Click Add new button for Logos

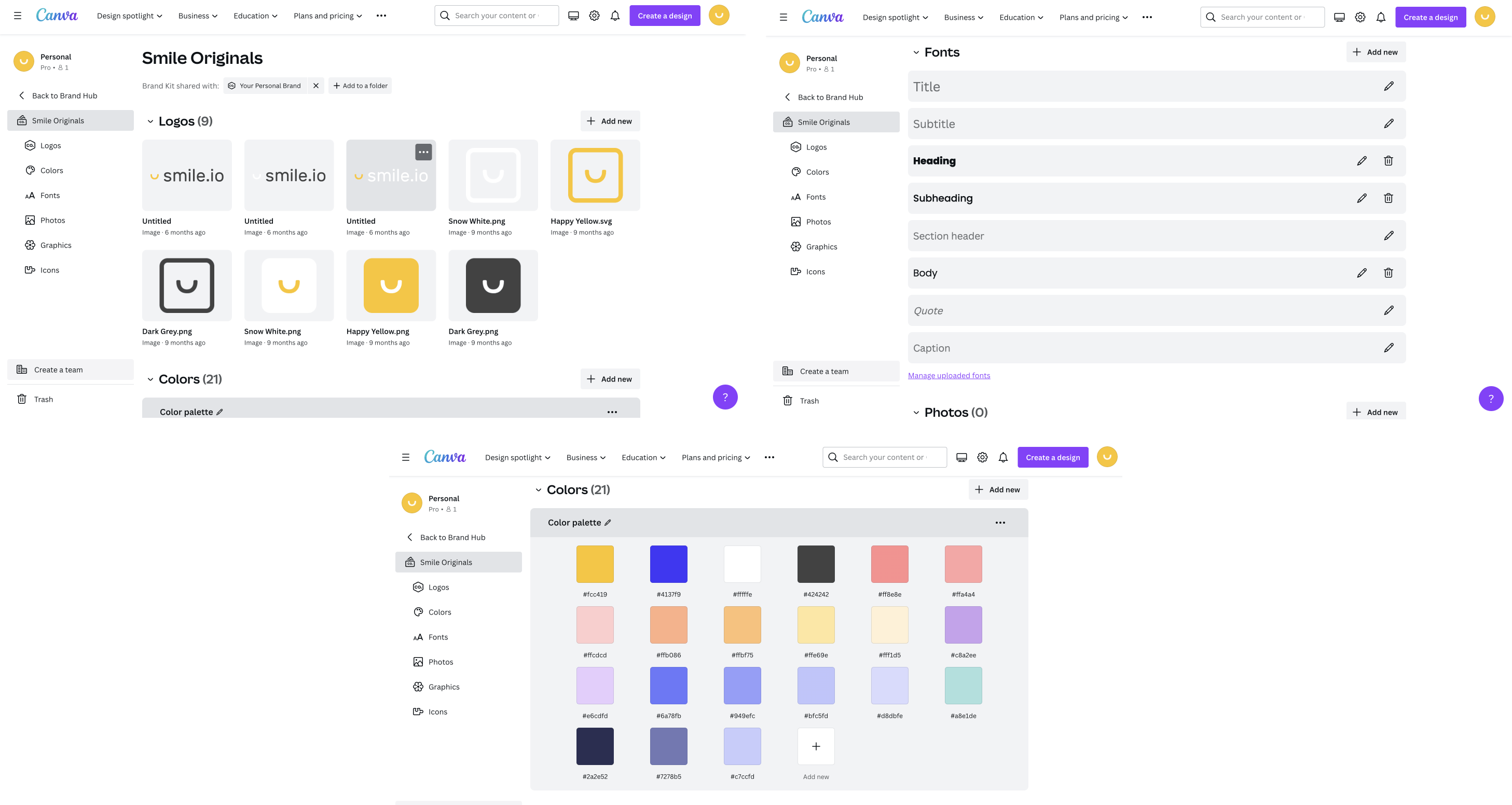point(609,120)
